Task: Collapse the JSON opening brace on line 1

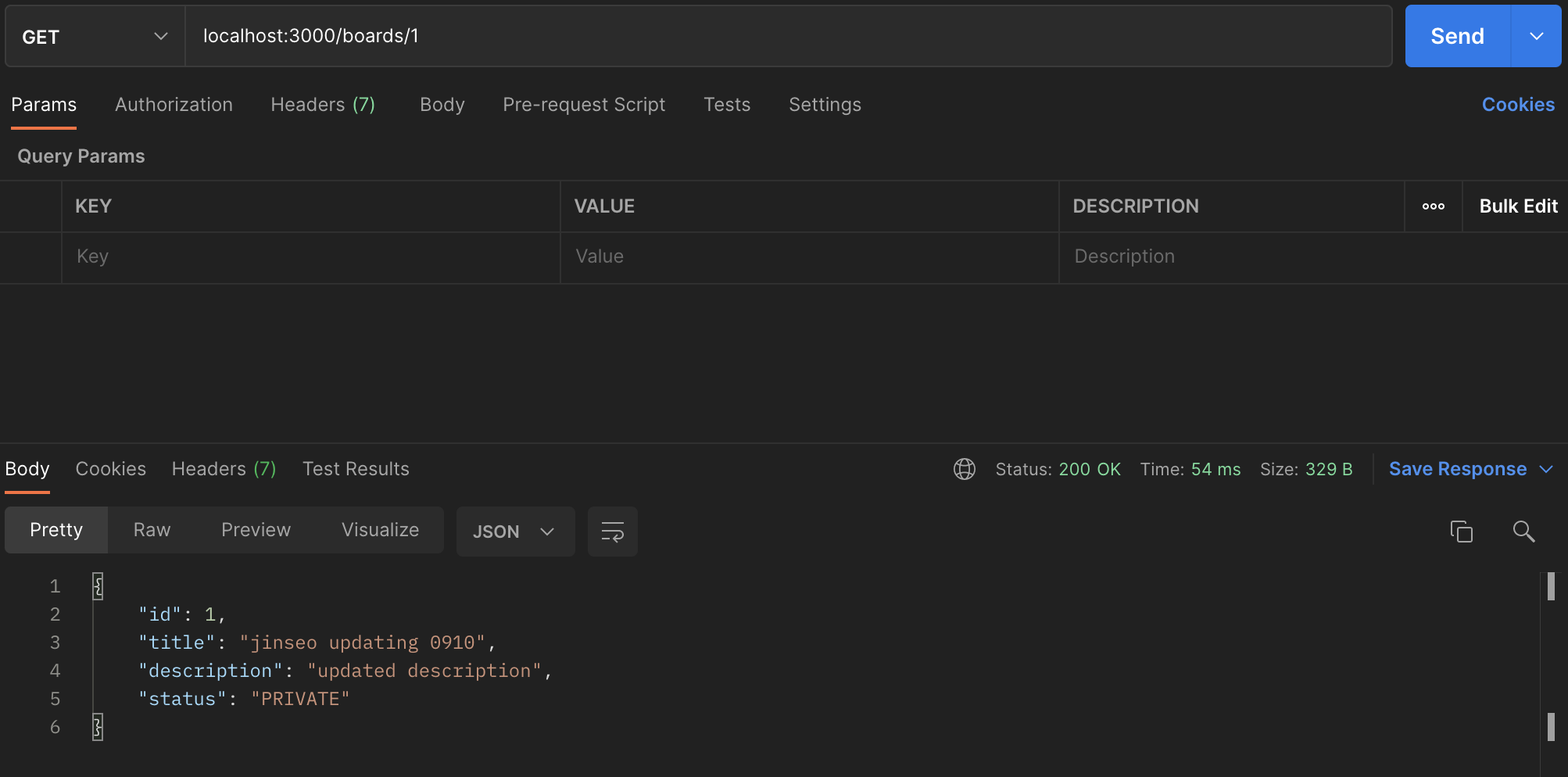Action: (98, 585)
